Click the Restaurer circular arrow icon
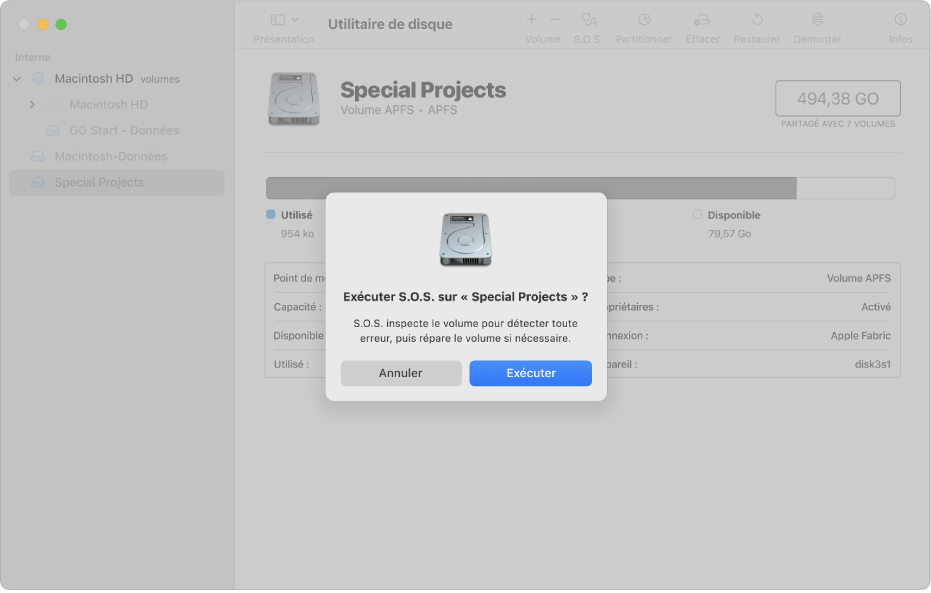Image resolution: width=931 pixels, height=593 pixels. [757, 20]
